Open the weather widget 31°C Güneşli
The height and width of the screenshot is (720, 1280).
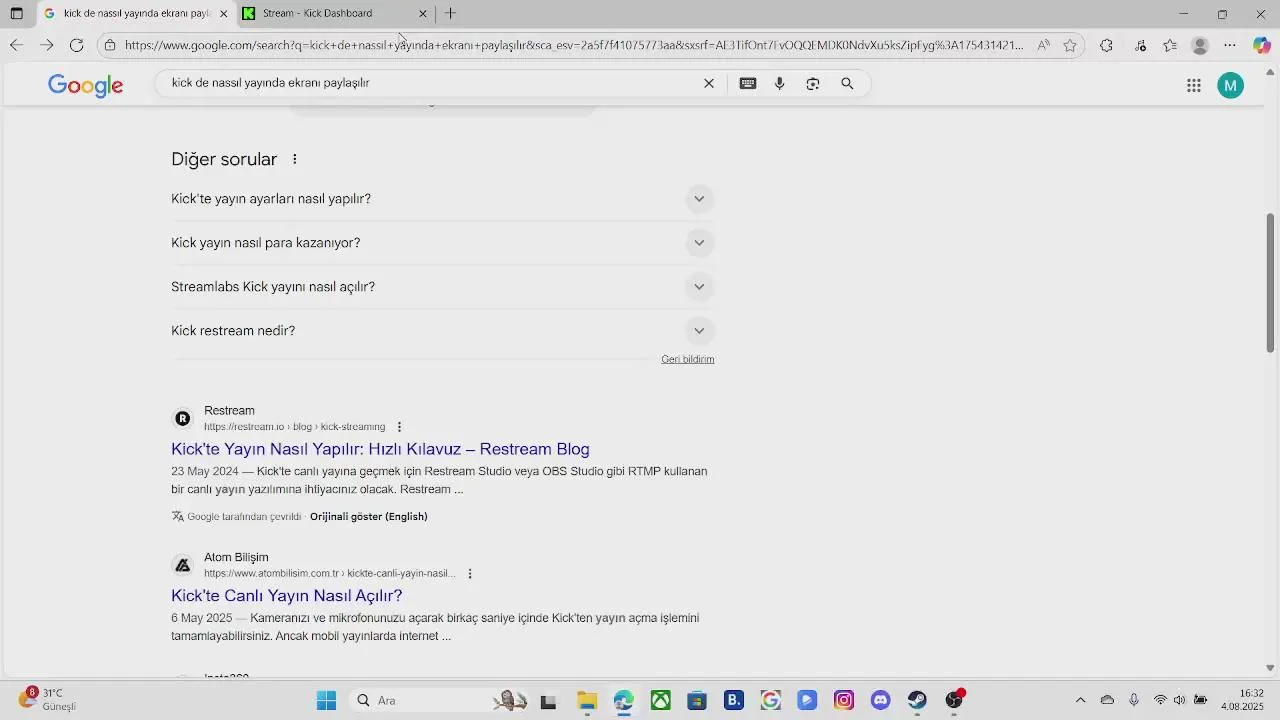(48, 699)
